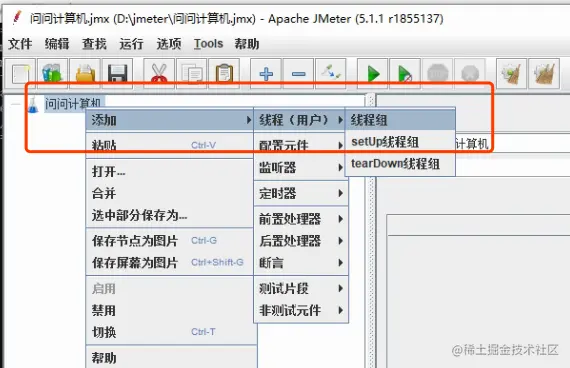Open the 文件 menu
Image resolution: width=570 pixels, height=368 pixels.
pyautogui.click(x=20, y=44)
